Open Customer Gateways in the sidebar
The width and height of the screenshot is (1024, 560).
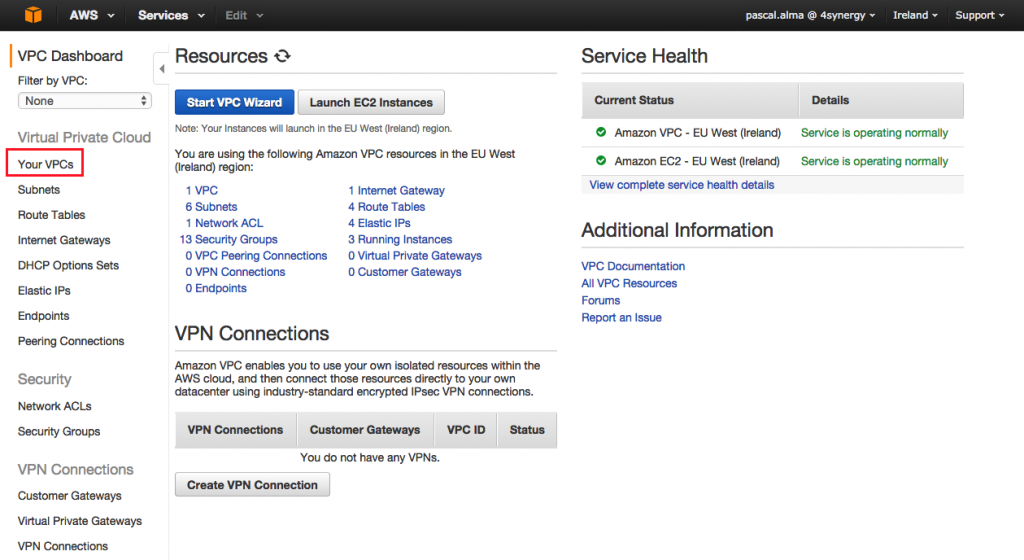point(69,496)
